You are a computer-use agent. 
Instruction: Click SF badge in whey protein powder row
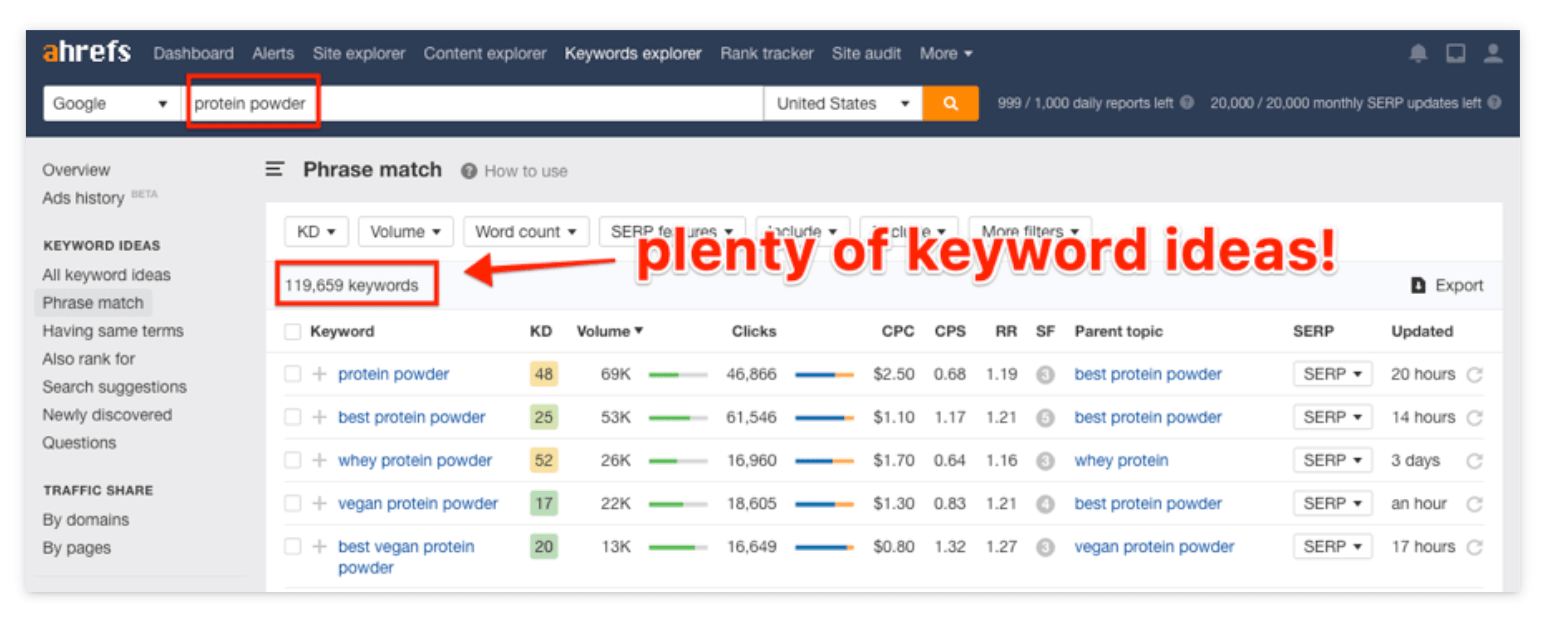click(1046, 461)
